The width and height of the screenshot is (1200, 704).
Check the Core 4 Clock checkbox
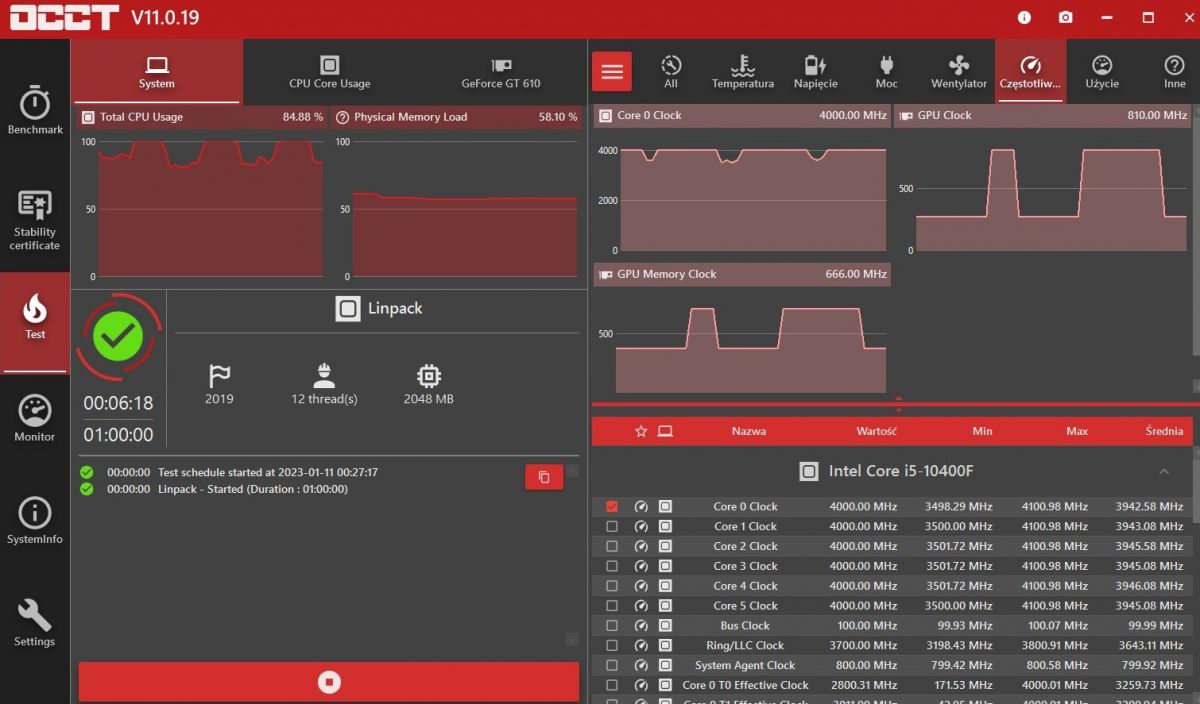pos(612,586)
